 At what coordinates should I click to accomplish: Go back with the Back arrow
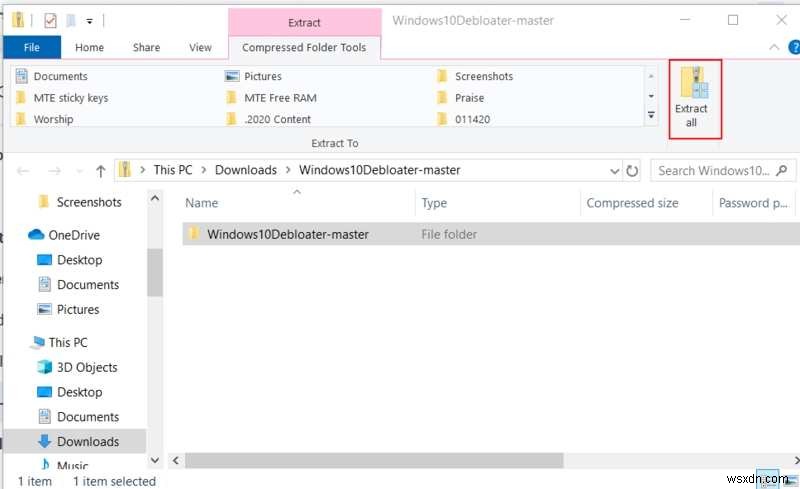23,170
